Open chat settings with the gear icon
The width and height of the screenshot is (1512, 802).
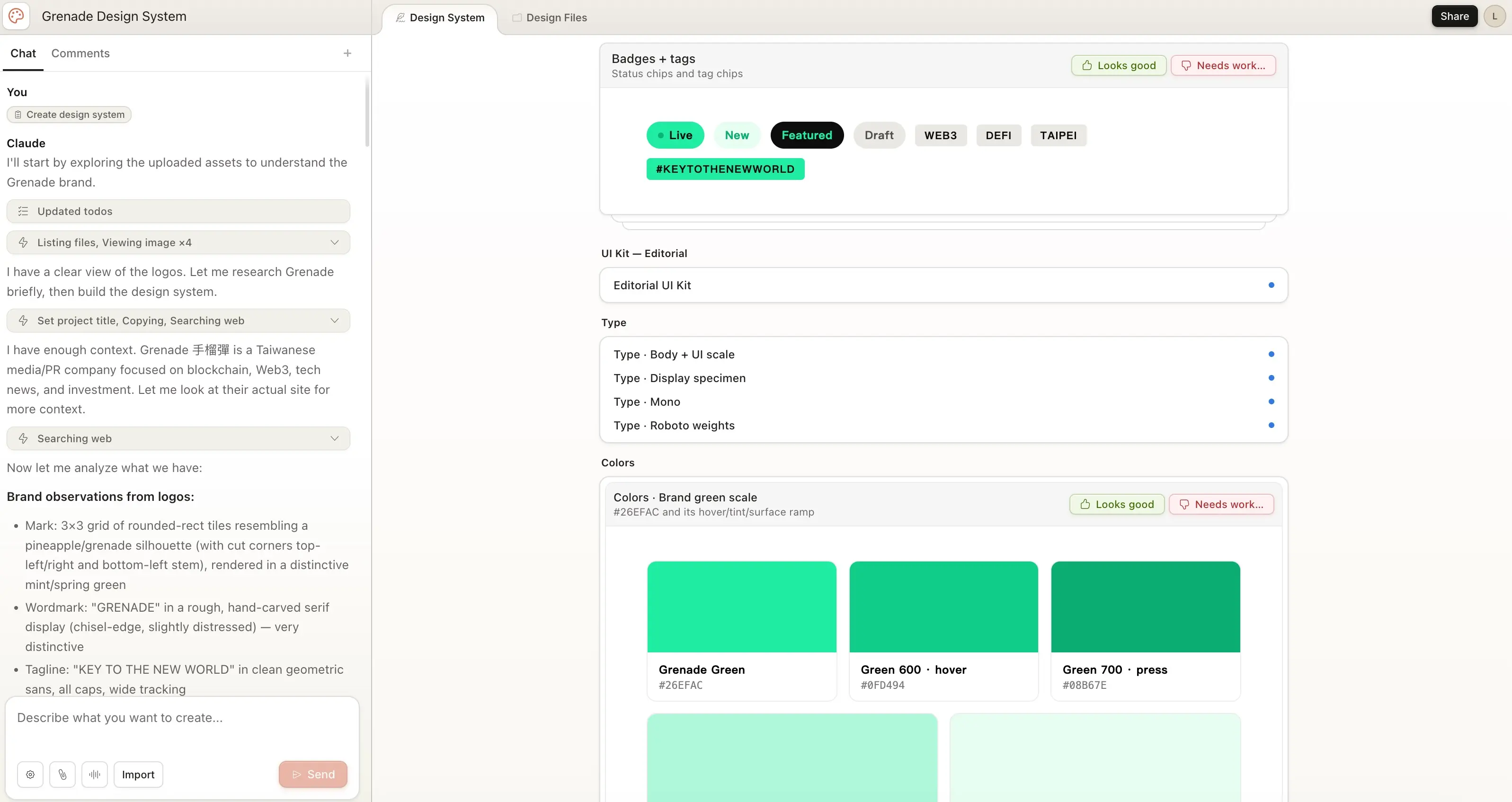(x=30, y=775)
